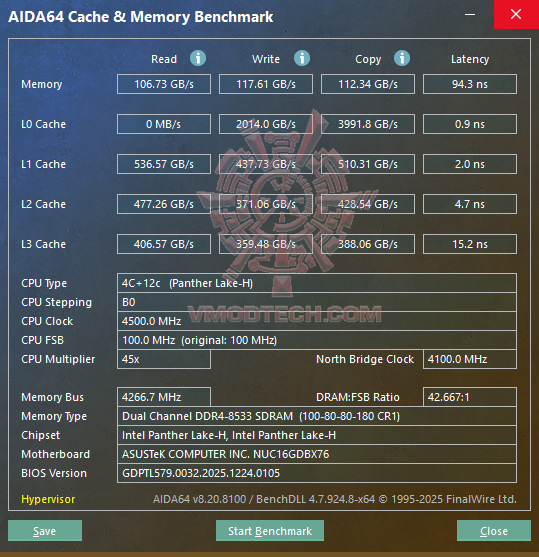Screen dimensions: 539x557
Task: Click the Memory Bus field 4266.7 MHz
Action: tap(164, 397)
